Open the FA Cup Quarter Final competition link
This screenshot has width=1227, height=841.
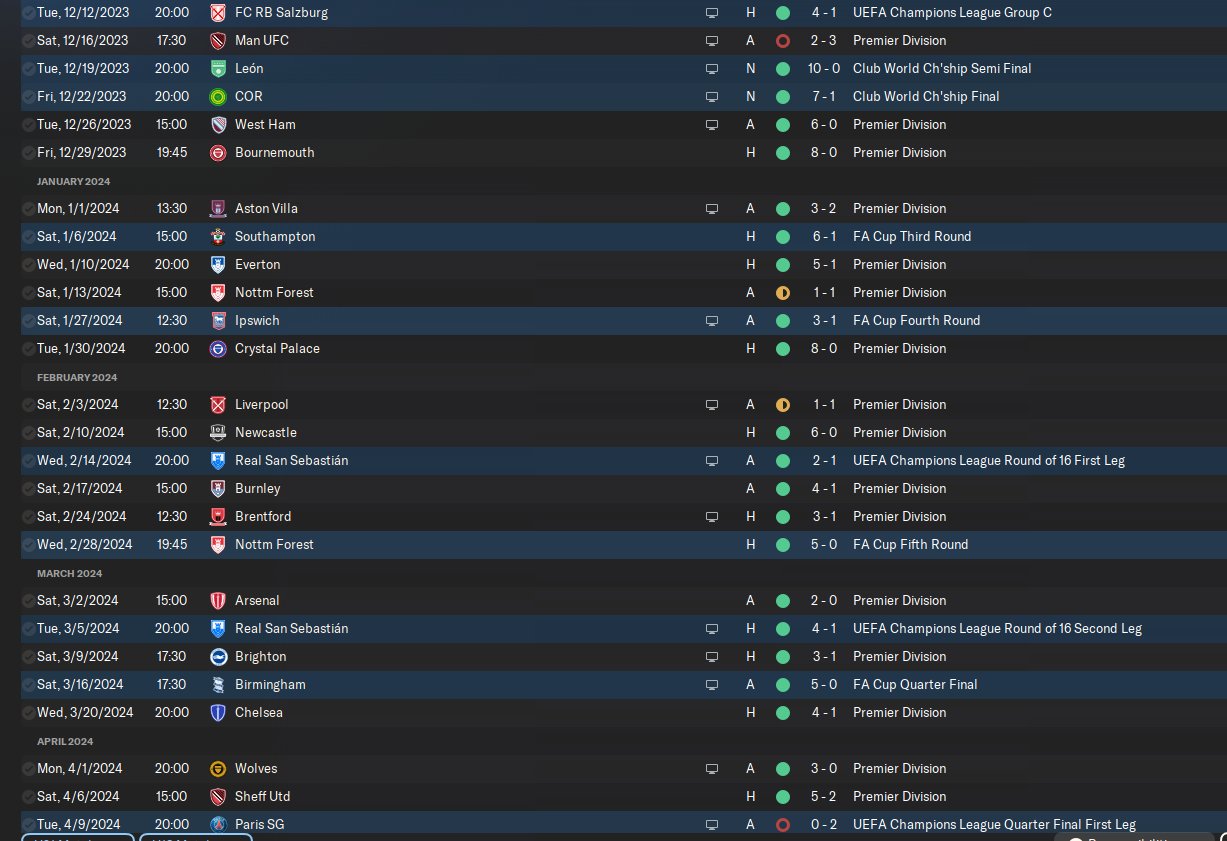pyautogui.click(x=915, y=685)
